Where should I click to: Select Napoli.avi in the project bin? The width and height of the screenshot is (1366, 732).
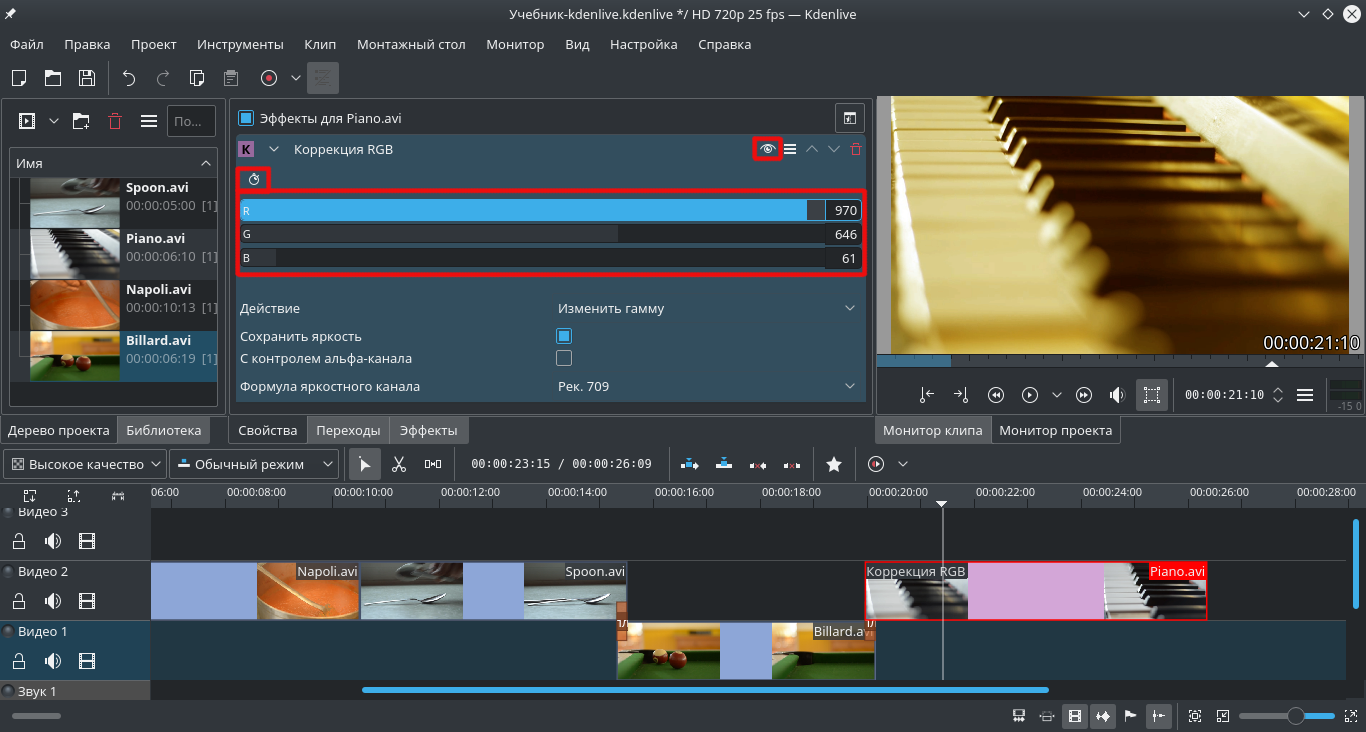[x=156, y=290]
